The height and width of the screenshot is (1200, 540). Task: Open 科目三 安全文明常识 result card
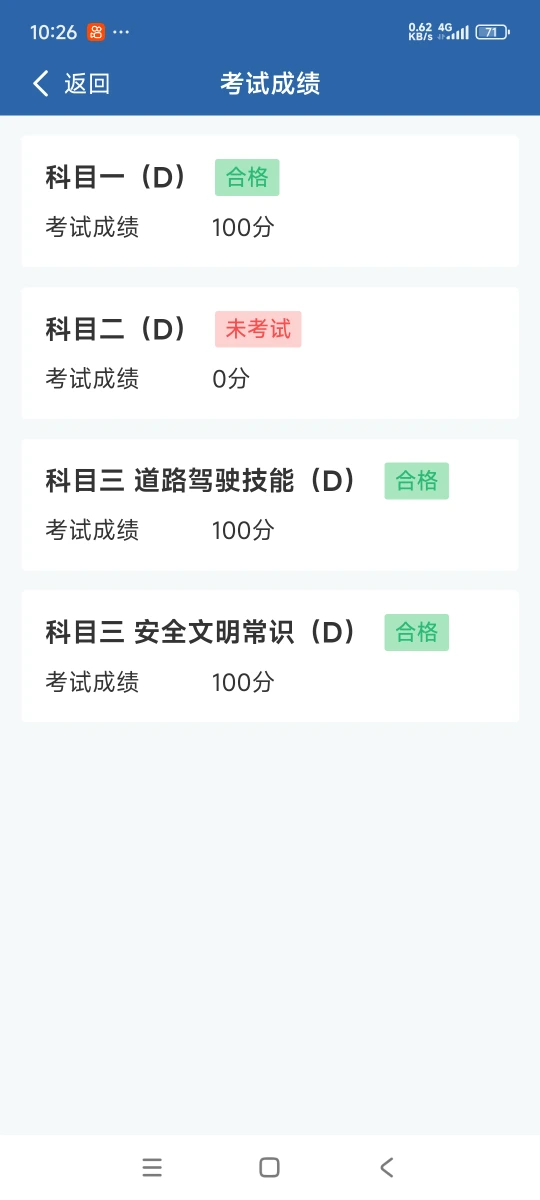coord(270,656)
